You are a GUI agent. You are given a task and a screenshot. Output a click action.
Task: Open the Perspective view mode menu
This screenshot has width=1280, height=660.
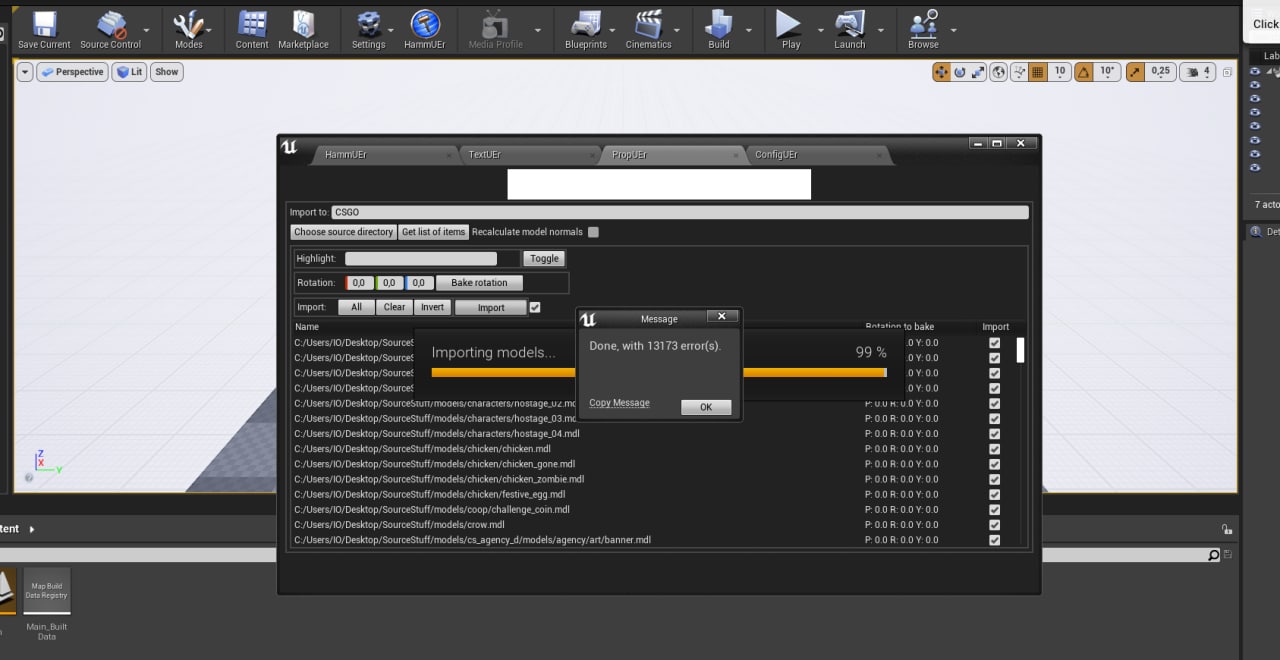click(x=72, y=72)
